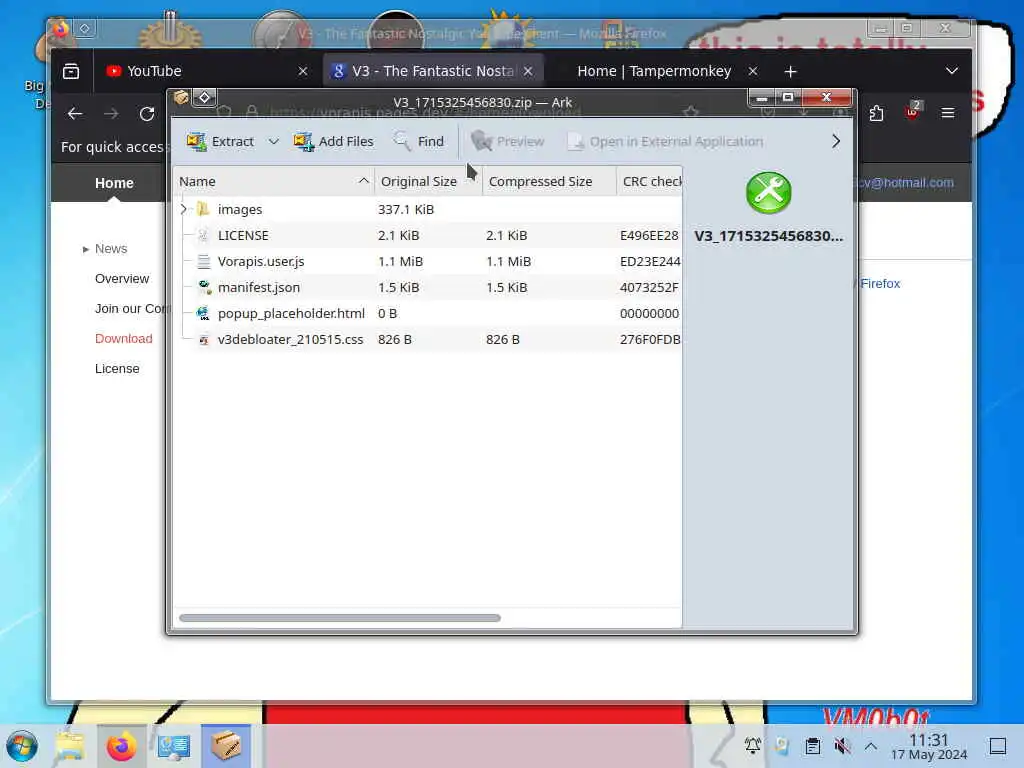Open the Overview sidebar link

pos(122,279)
